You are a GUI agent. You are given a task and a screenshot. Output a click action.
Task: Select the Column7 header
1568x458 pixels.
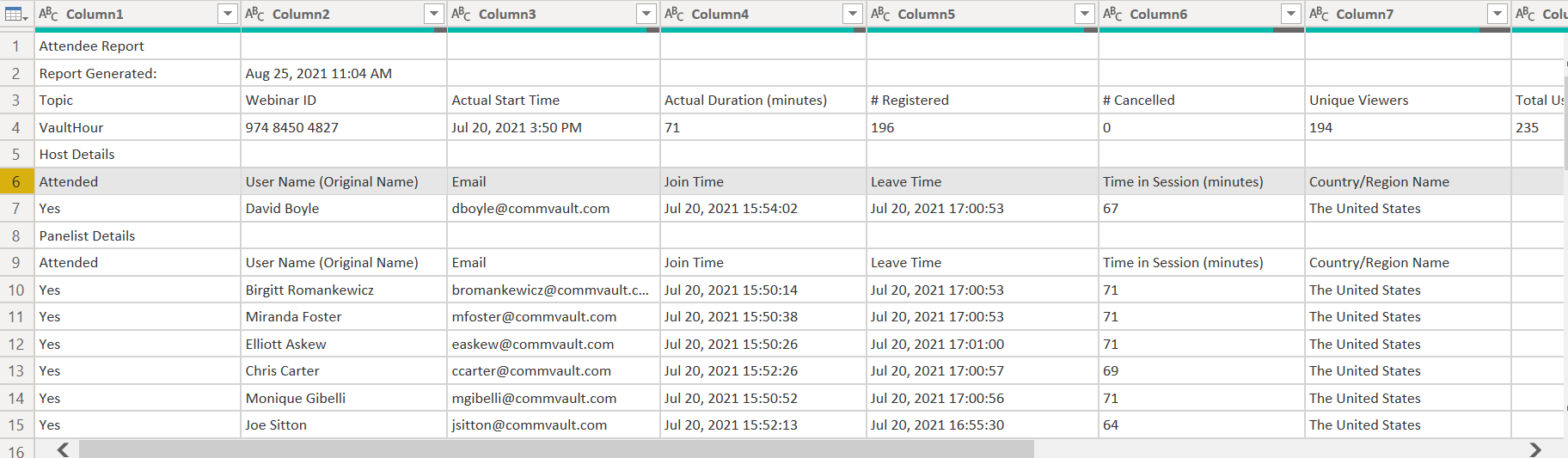(x=1408, y=15)
